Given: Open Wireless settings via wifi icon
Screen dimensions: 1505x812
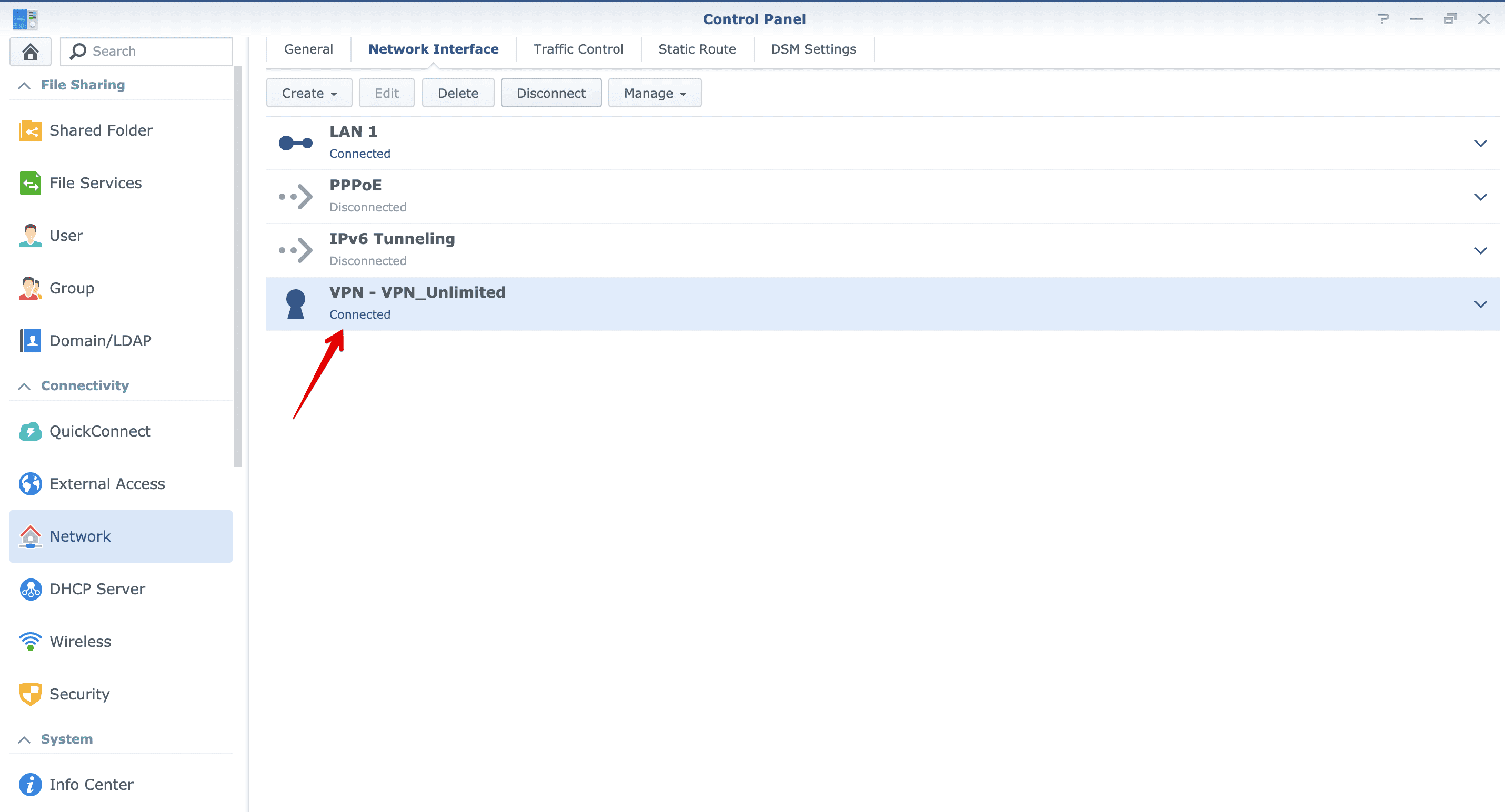Looking at the screenshot, I should tap(31, 641).
